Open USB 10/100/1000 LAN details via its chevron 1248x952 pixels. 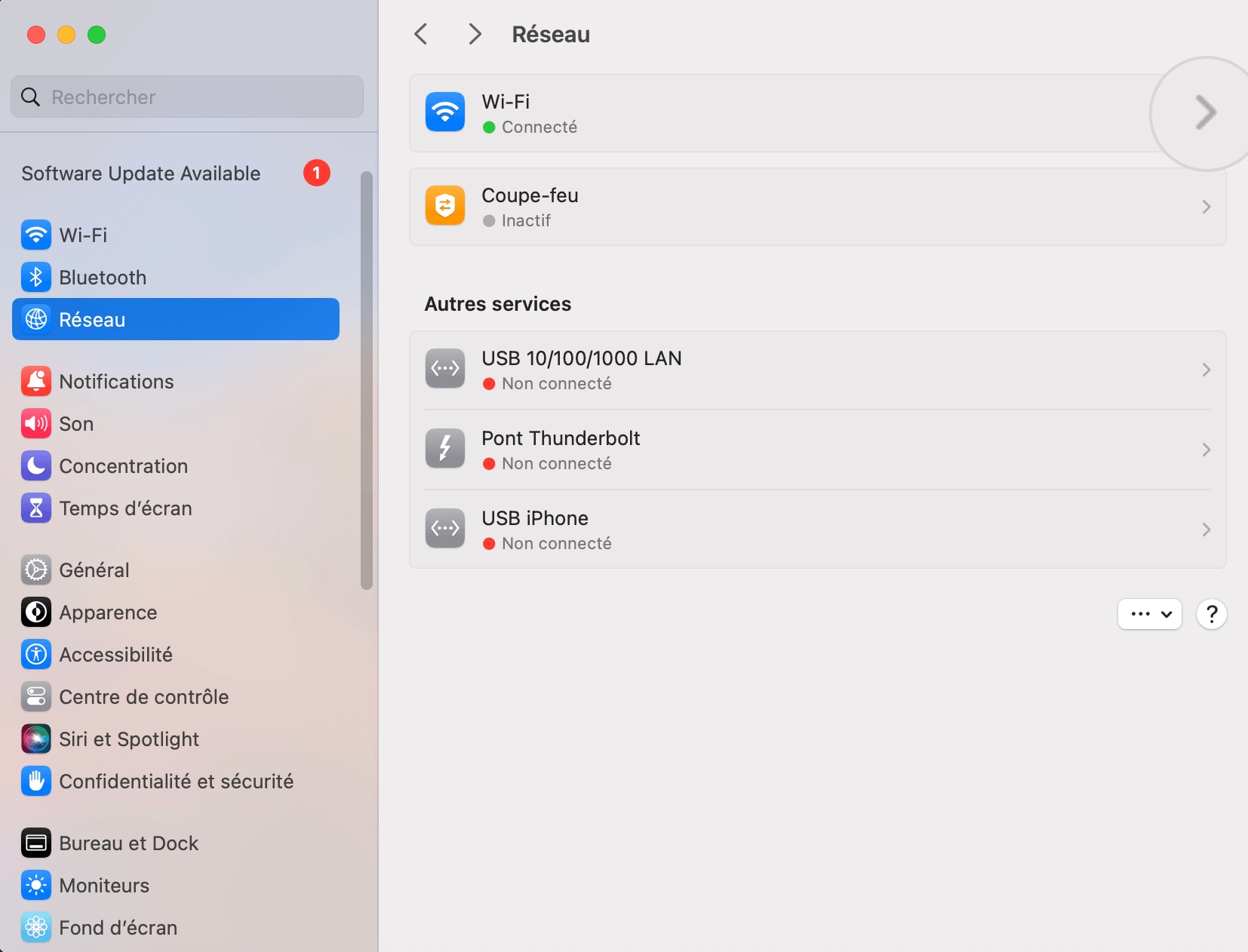click(1207, 370)
